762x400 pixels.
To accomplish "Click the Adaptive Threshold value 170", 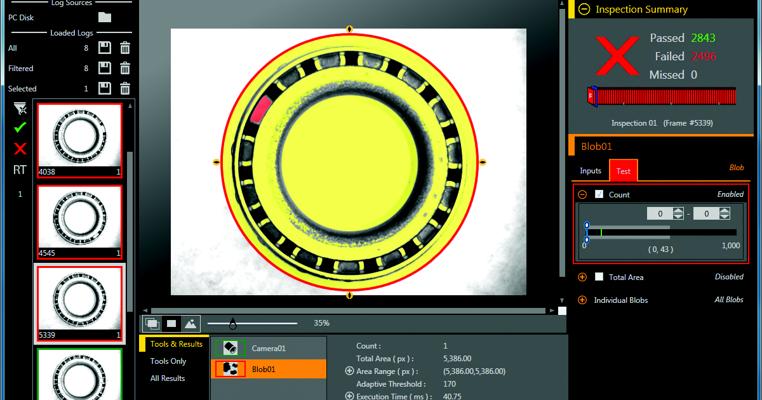I will 449,384.
